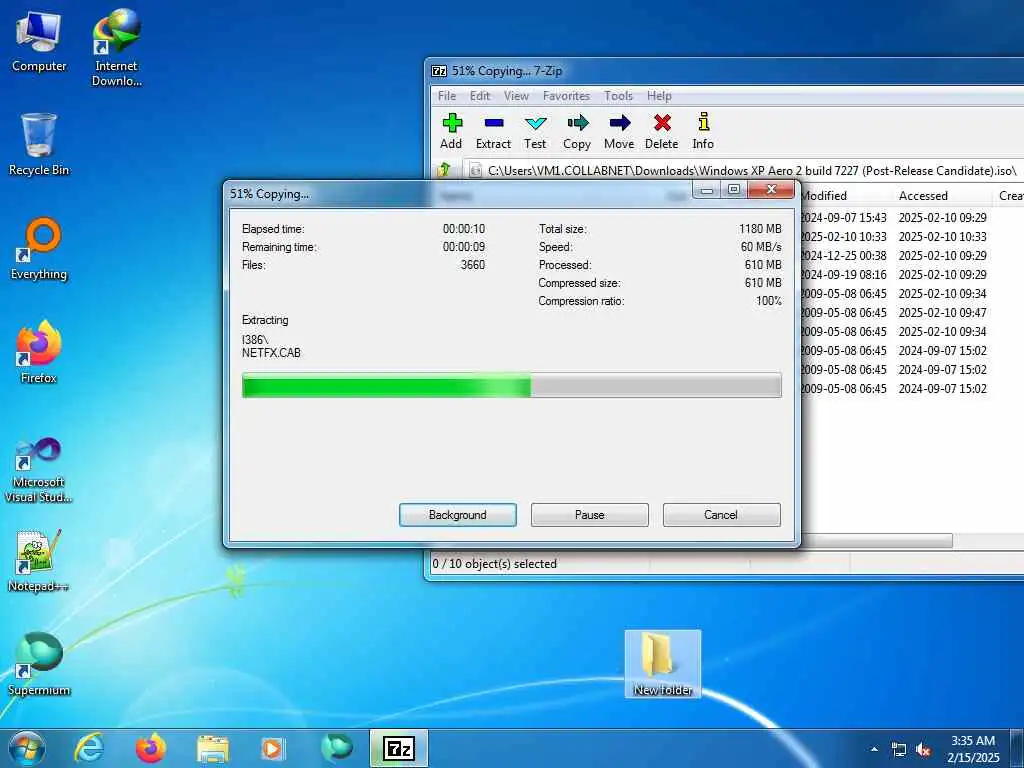Click accessed date 2025-02-10 09:47
The width and height of the screenshot is (1024, 768).
coord(942,312)
